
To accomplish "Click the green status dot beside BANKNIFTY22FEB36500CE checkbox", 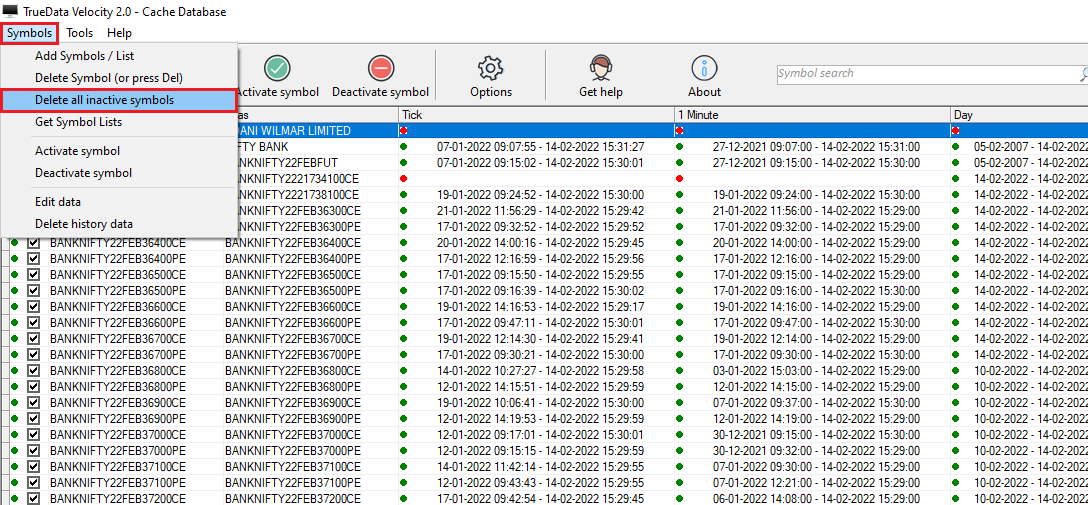I will click(15, 274).
